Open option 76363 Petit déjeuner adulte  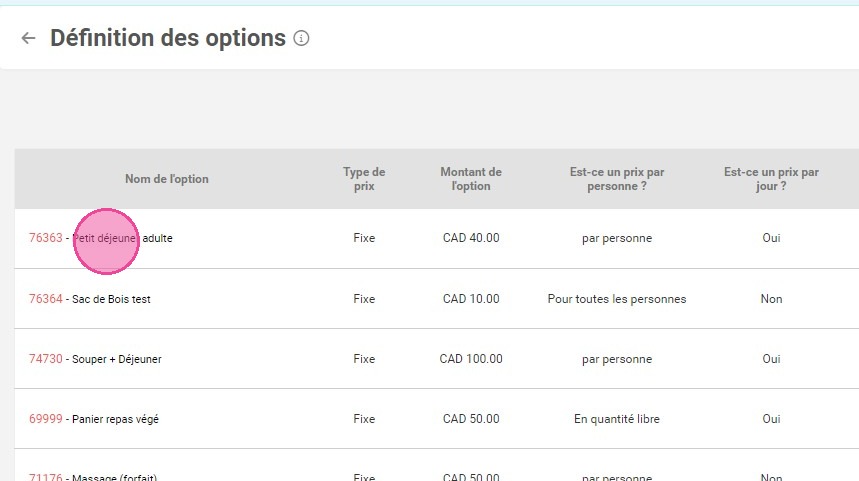click(101, 238)
